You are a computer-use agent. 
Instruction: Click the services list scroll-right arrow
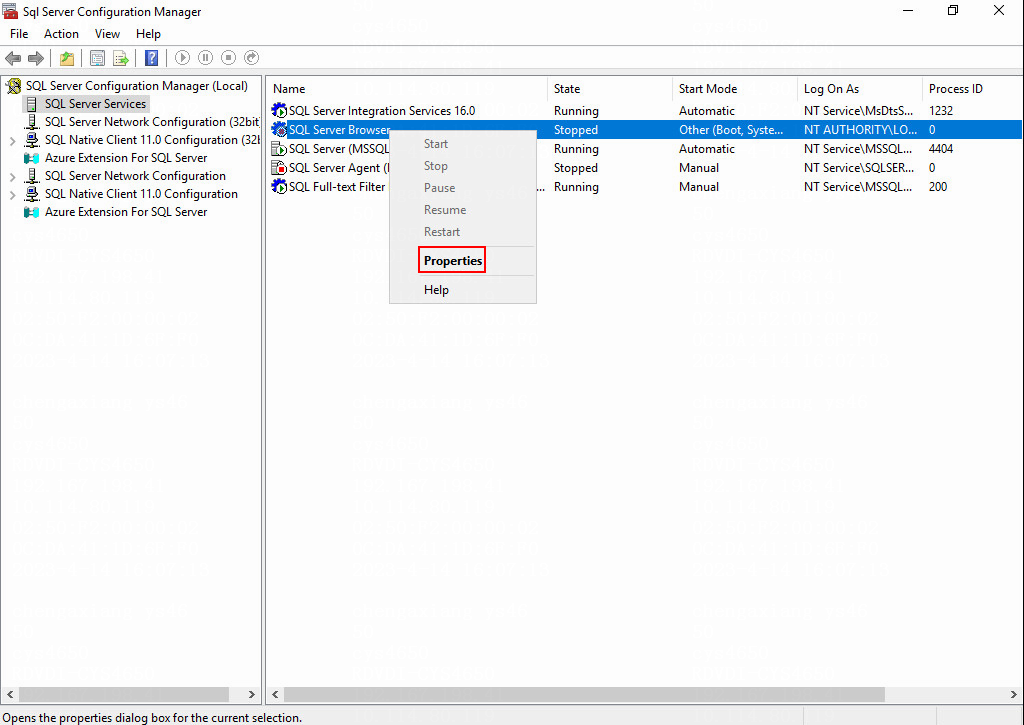pyautogui.click(x=1014, y=694)
